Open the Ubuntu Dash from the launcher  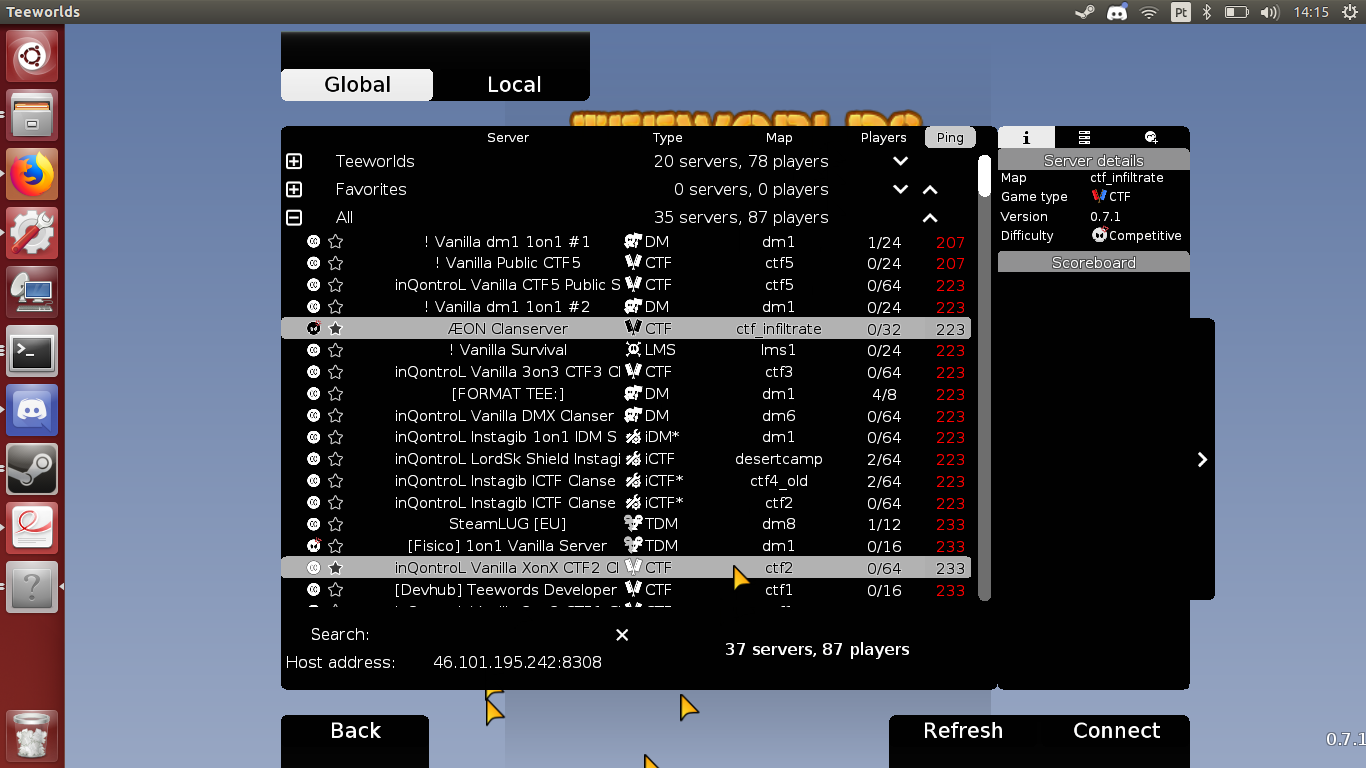pos(32,56)
